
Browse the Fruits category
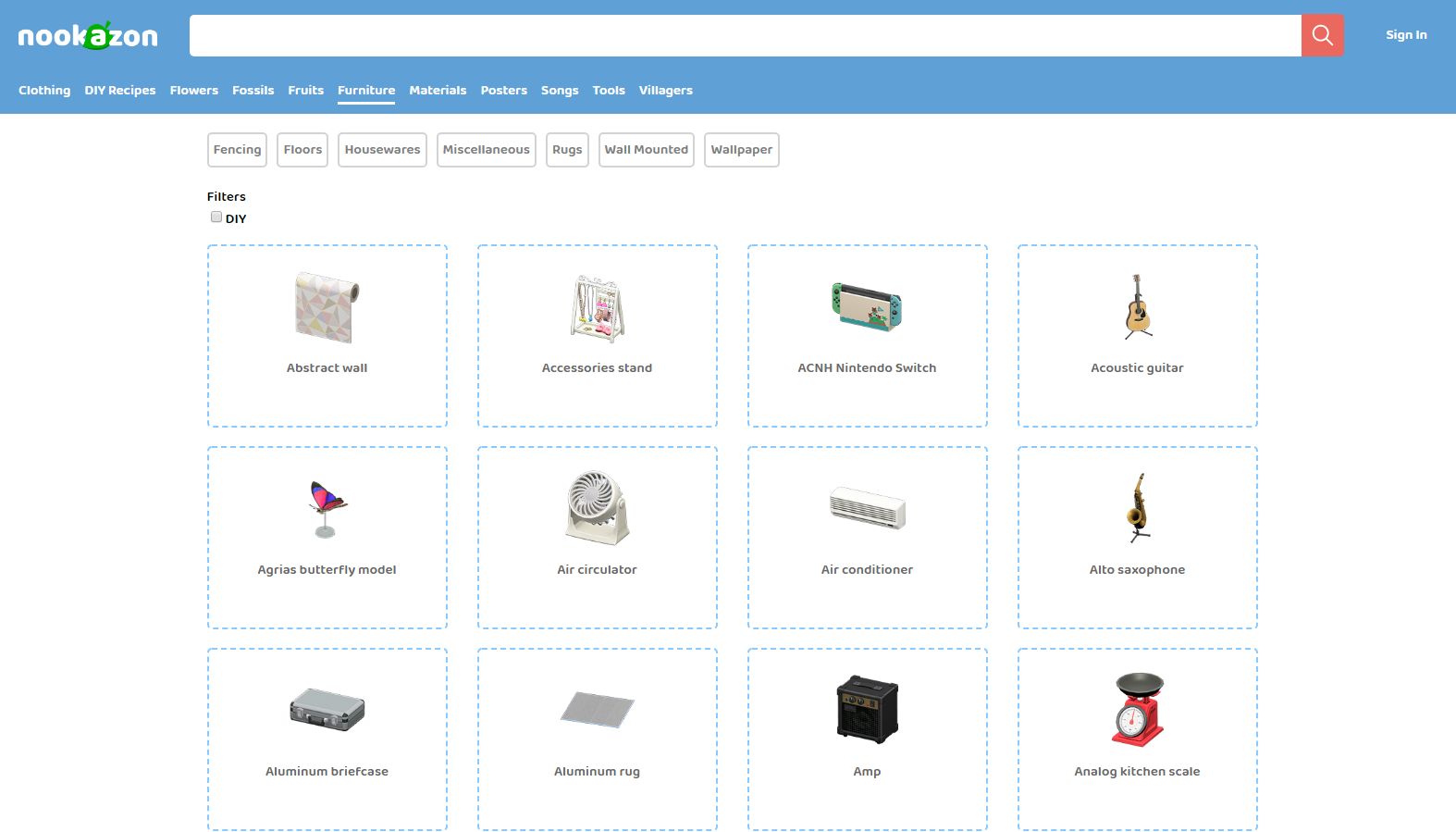pos(306,90)
